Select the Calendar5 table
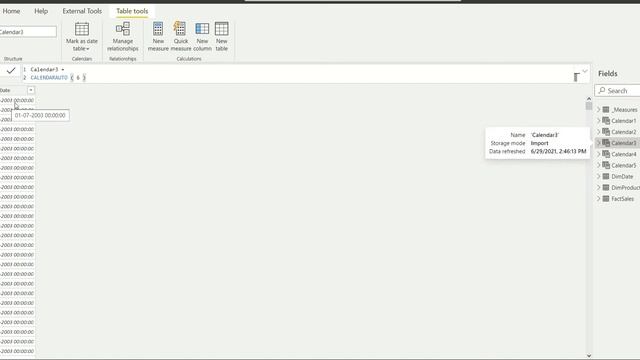Viewport: 640px width, 360px height. [x=623, y=165]
